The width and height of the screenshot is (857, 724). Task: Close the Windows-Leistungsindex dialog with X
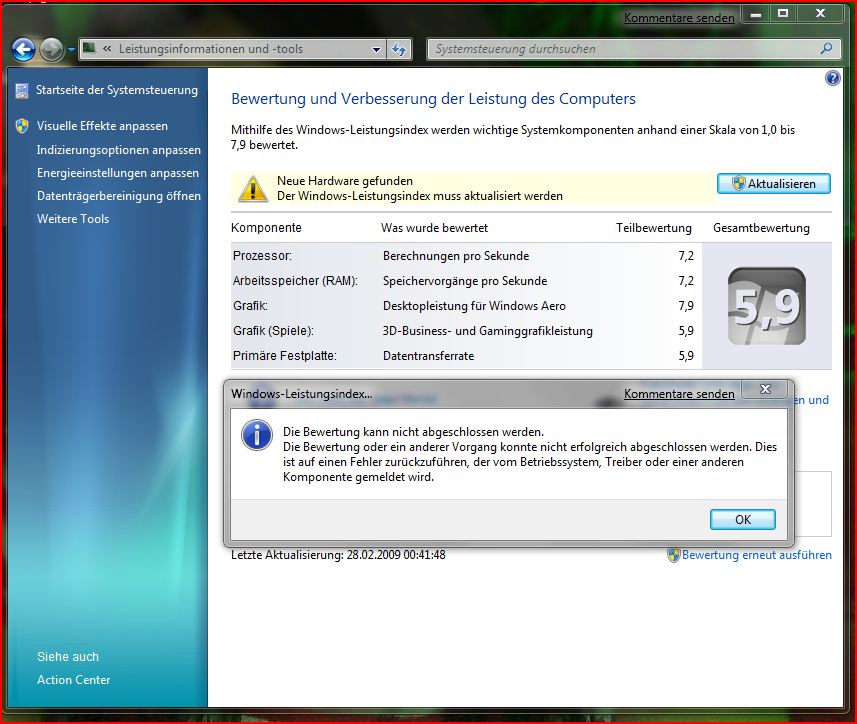point(765,389)
